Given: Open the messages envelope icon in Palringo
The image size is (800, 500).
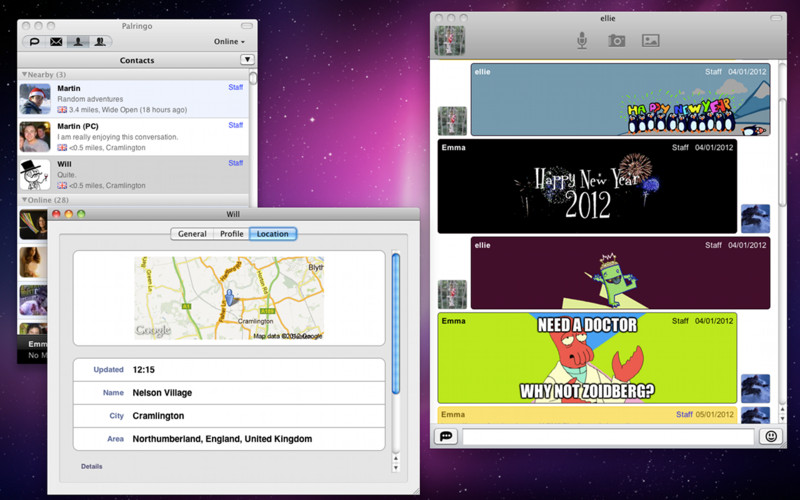Looking at the screenshot, I should coord(56,42).
